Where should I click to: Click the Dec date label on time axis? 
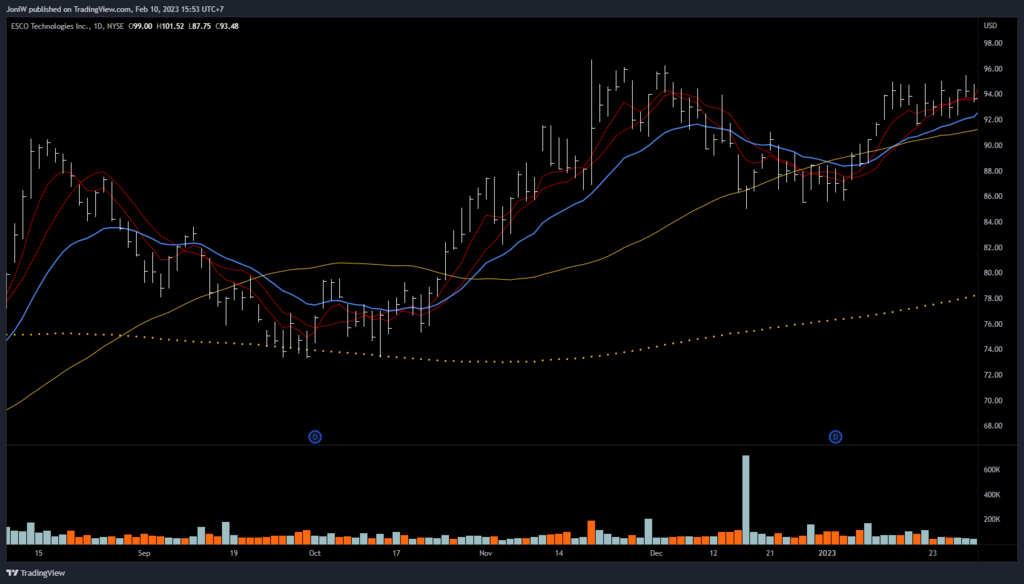[x=656, y=552]
